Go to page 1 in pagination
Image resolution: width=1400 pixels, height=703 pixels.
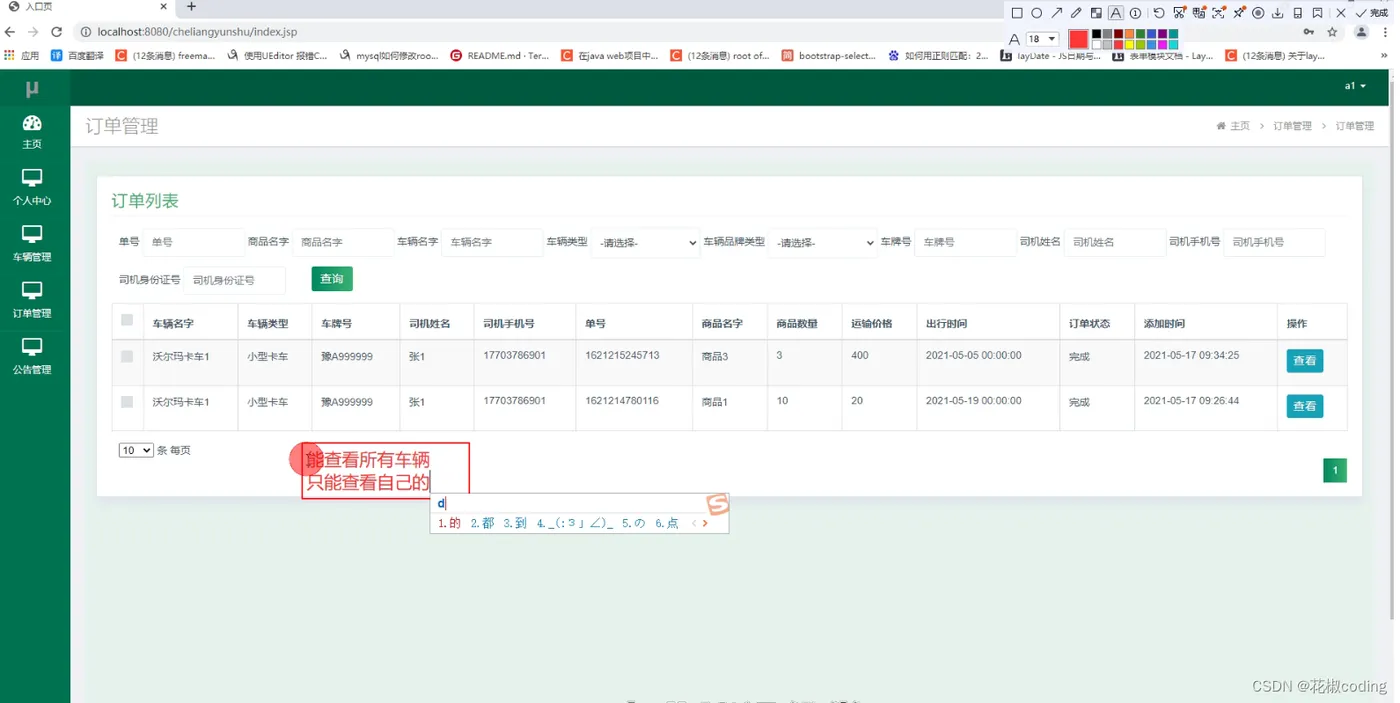pos(1335,470)
